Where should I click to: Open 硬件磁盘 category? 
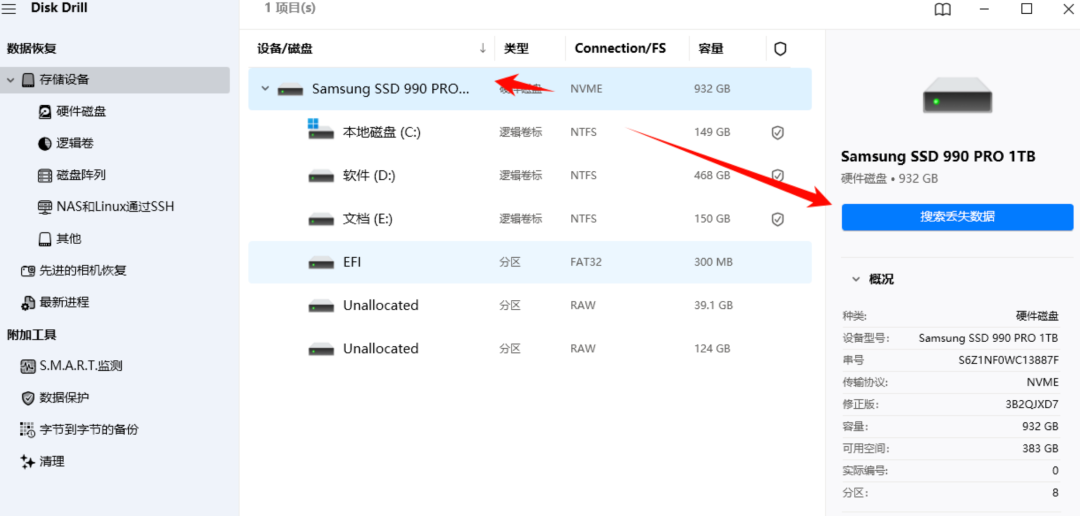click(81, 112)
